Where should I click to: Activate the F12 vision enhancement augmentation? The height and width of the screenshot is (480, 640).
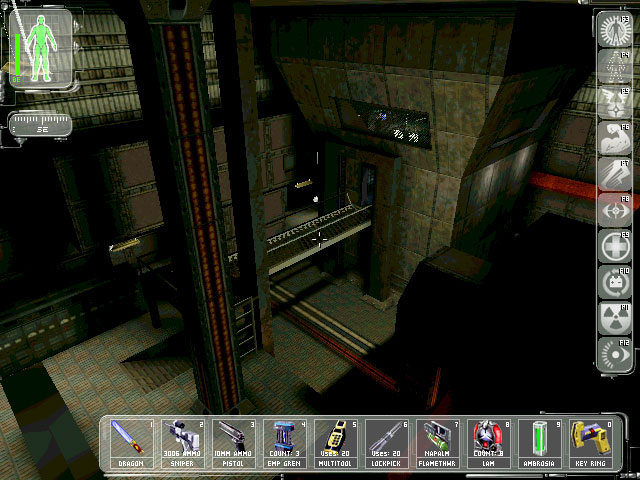click(x=614, y=354)
